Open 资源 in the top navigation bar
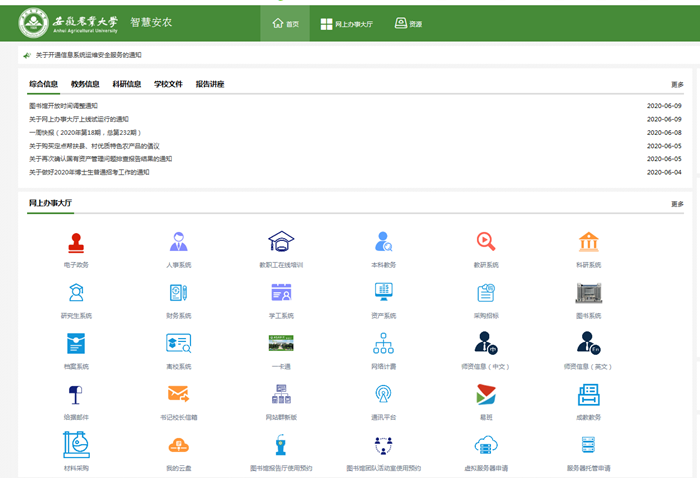 point(408,23)
